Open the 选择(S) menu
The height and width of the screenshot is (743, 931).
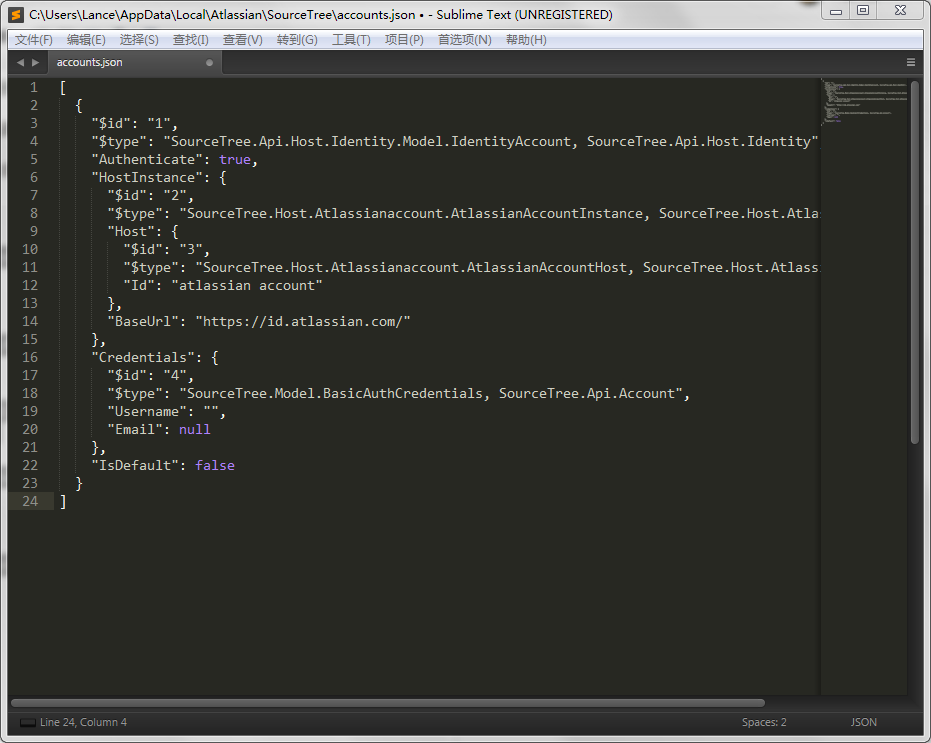[x=139, y=40]
